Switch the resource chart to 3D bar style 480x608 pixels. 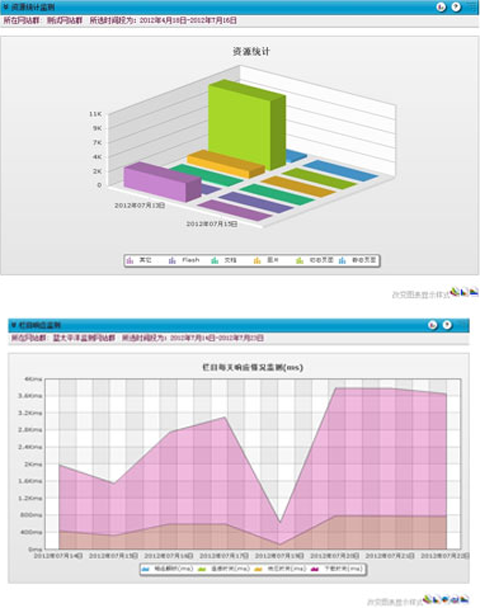tap(455, 292)
